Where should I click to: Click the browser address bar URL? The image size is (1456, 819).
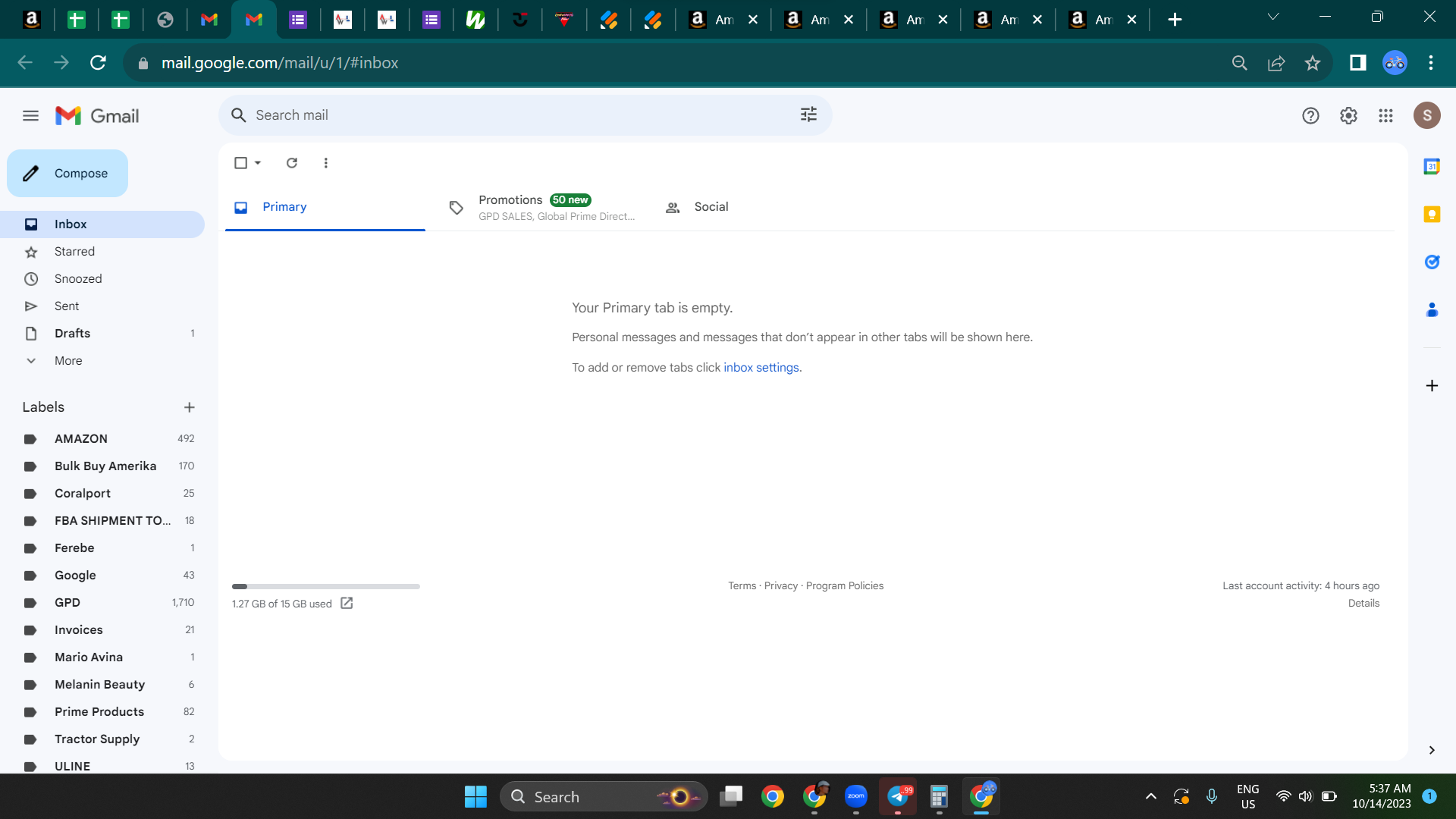coord(280,63)
